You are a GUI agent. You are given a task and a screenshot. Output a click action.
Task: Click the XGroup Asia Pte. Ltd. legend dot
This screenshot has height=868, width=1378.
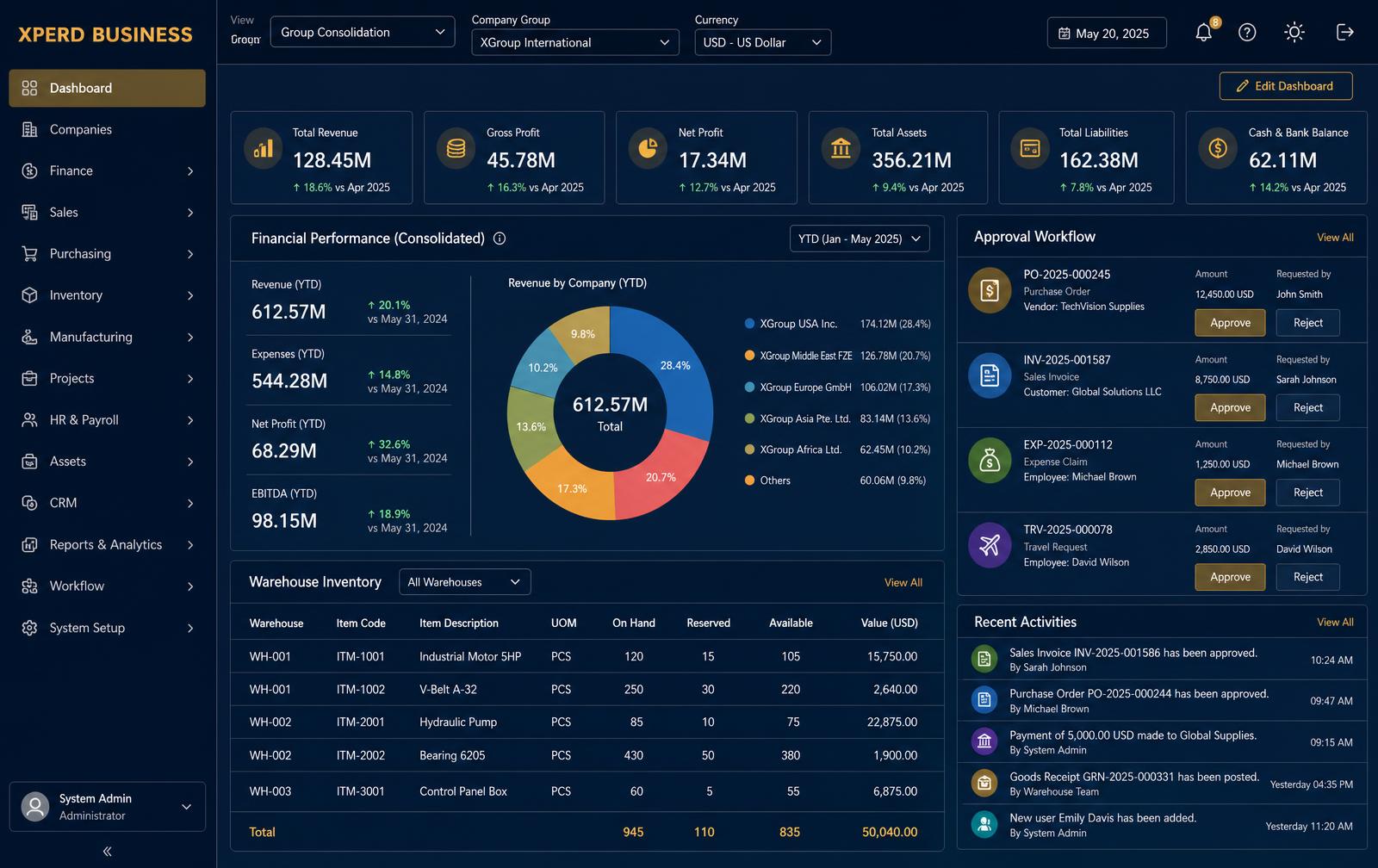749,418
